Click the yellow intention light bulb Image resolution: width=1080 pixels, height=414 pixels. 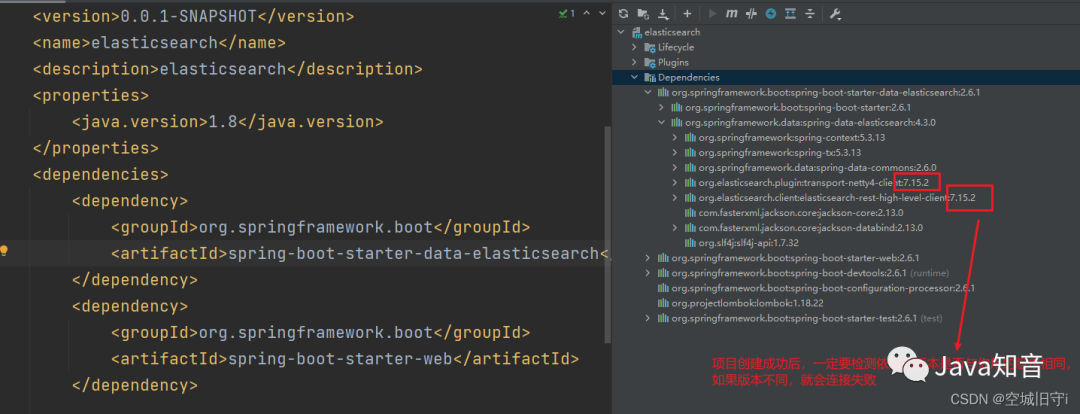tap(4, 251)
